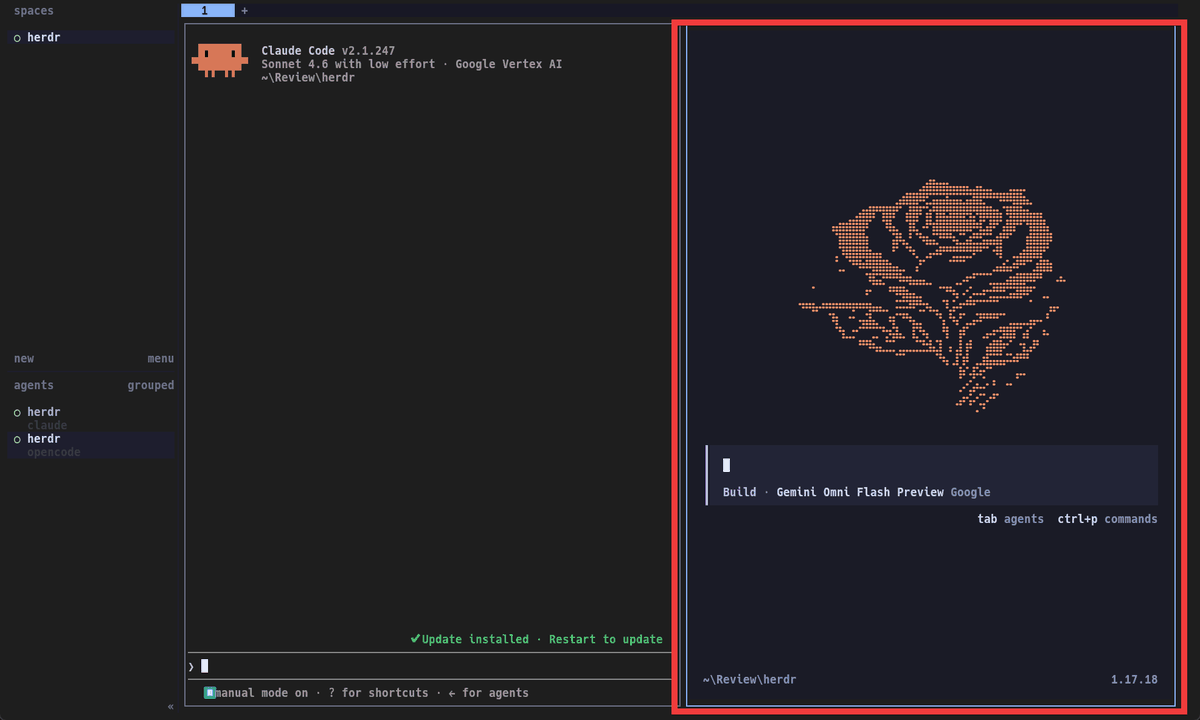Click the status circle next to herdr space
The width and height of the screenshot is (1200, 720).
pos(17,38)
